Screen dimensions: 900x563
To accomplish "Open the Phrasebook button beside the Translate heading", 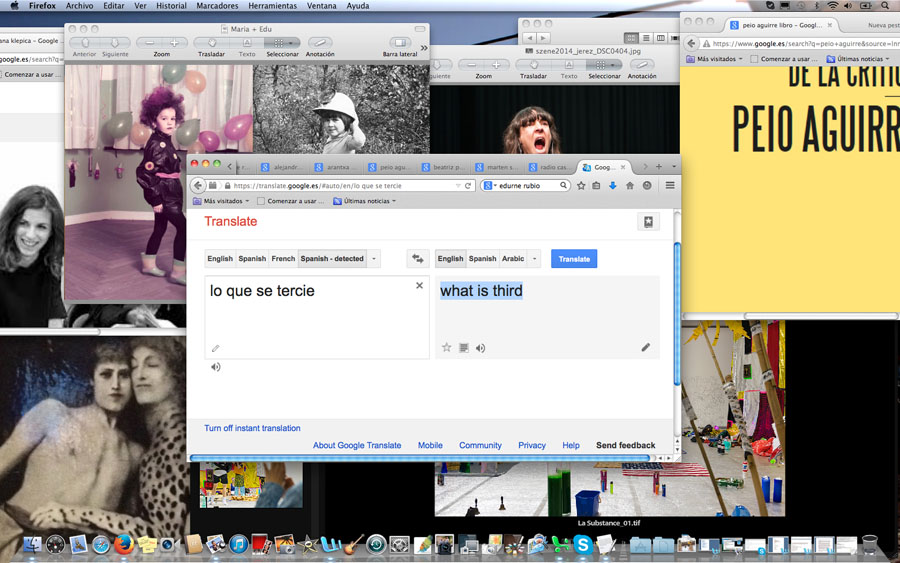I will 649,222.
